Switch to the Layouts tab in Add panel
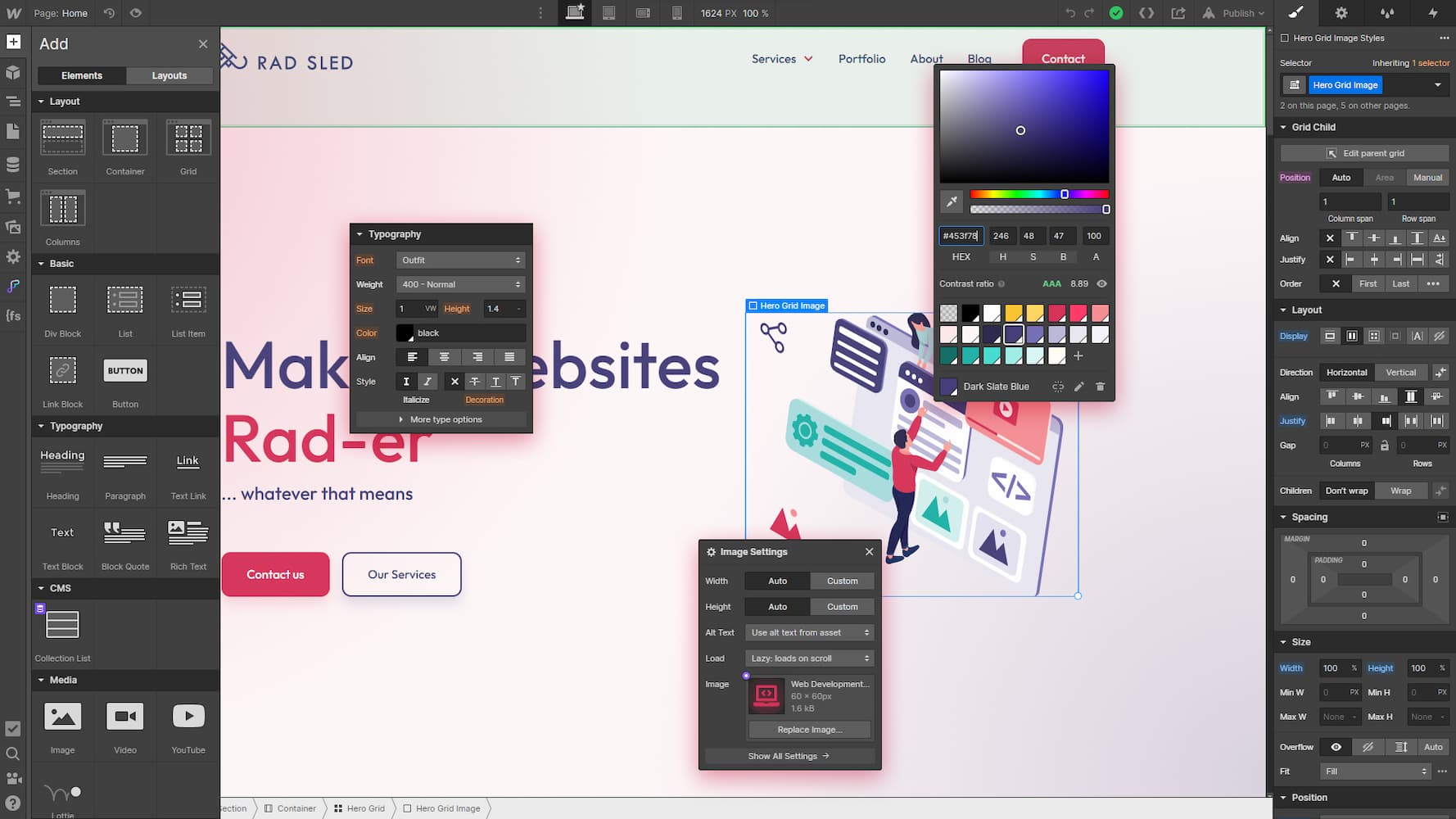 (169, 75)
